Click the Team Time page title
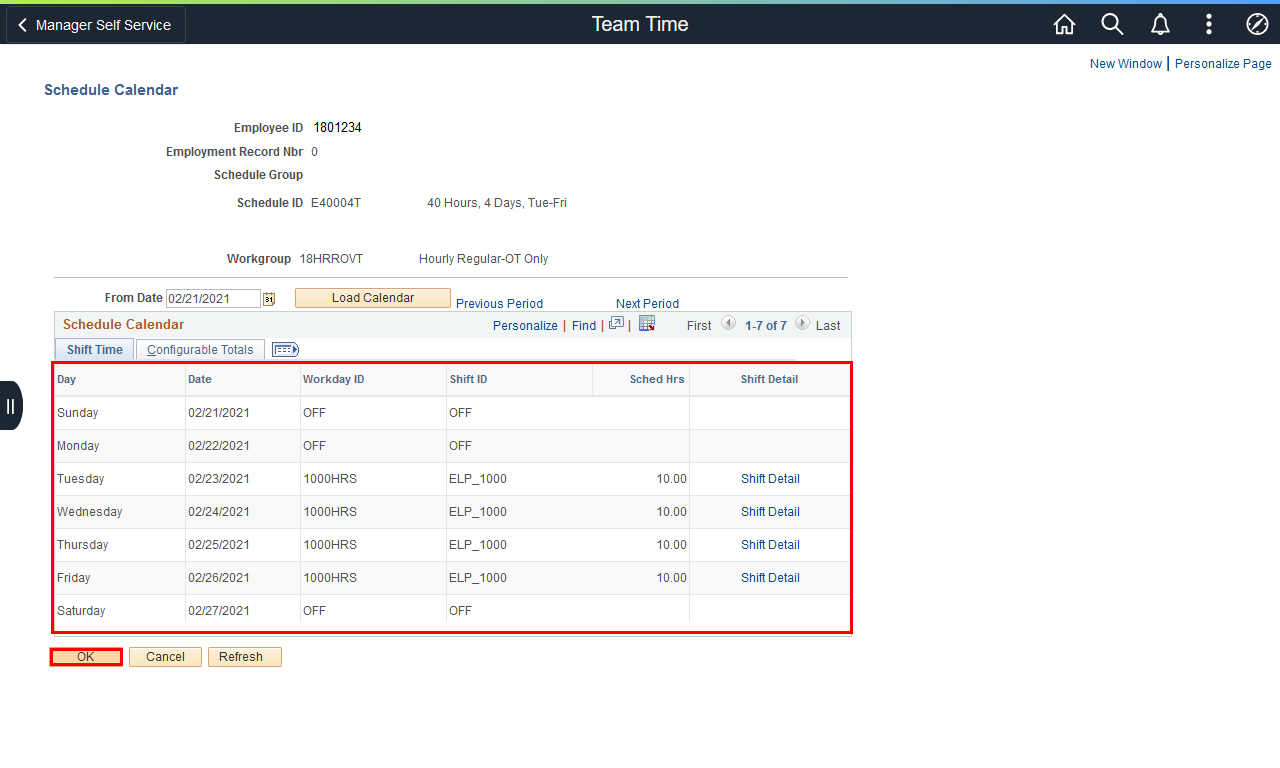 click(640, 24)
